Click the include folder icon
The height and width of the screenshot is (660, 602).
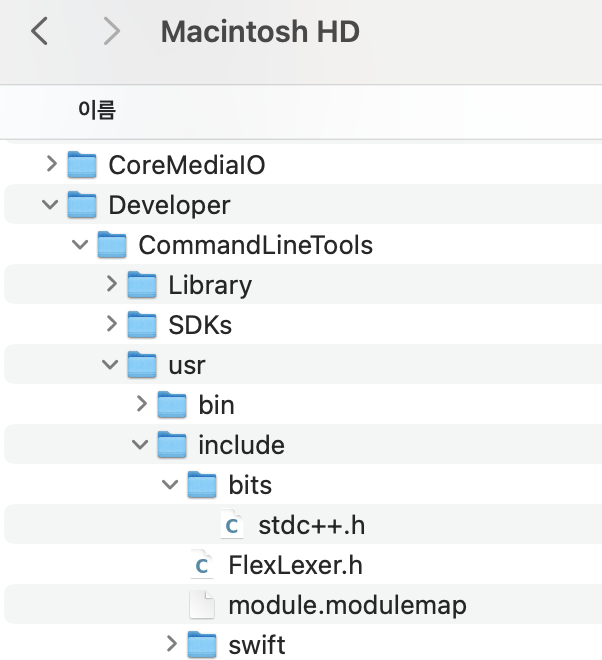click(172, 444)
